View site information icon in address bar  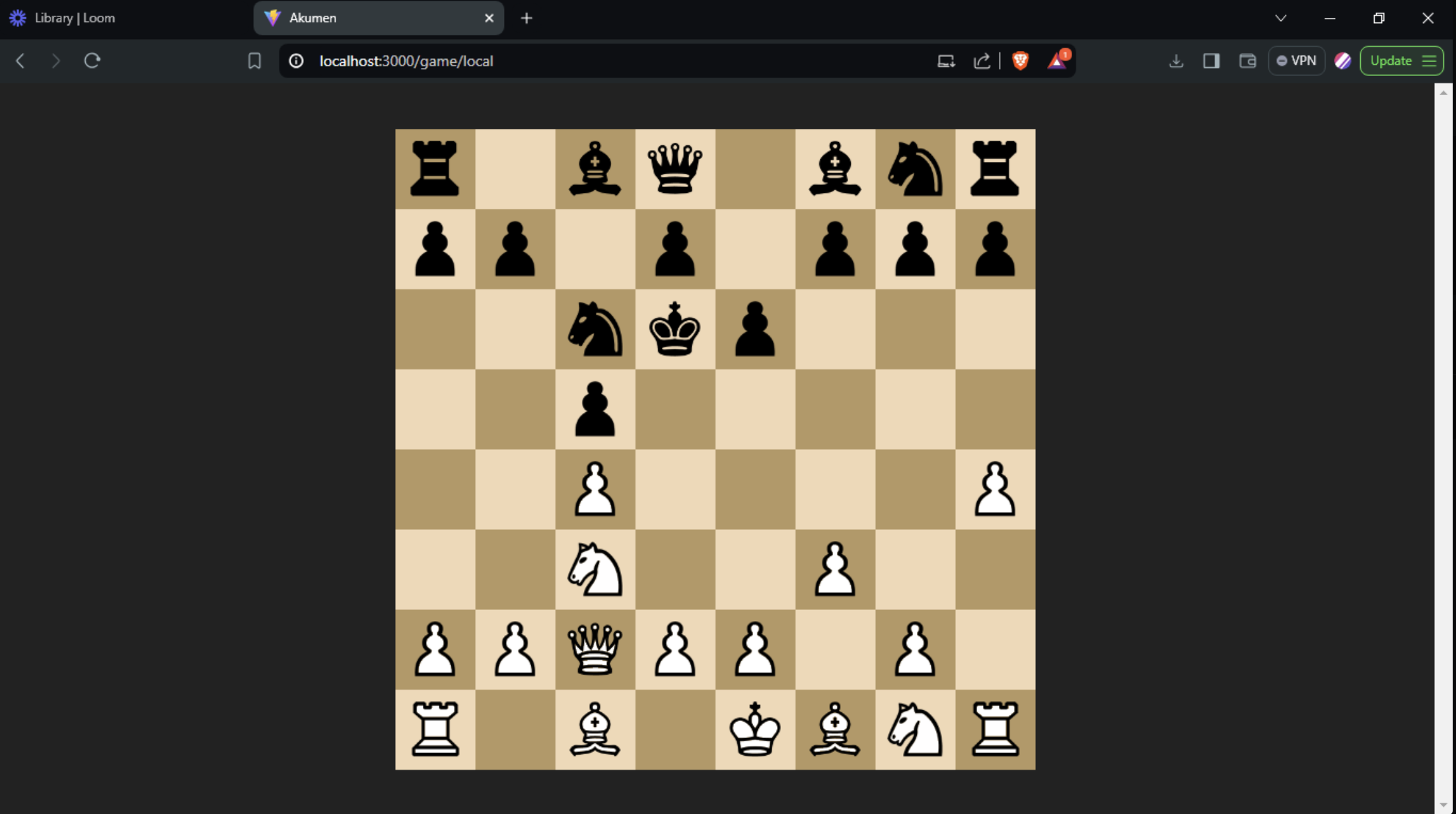pos(296,61)
